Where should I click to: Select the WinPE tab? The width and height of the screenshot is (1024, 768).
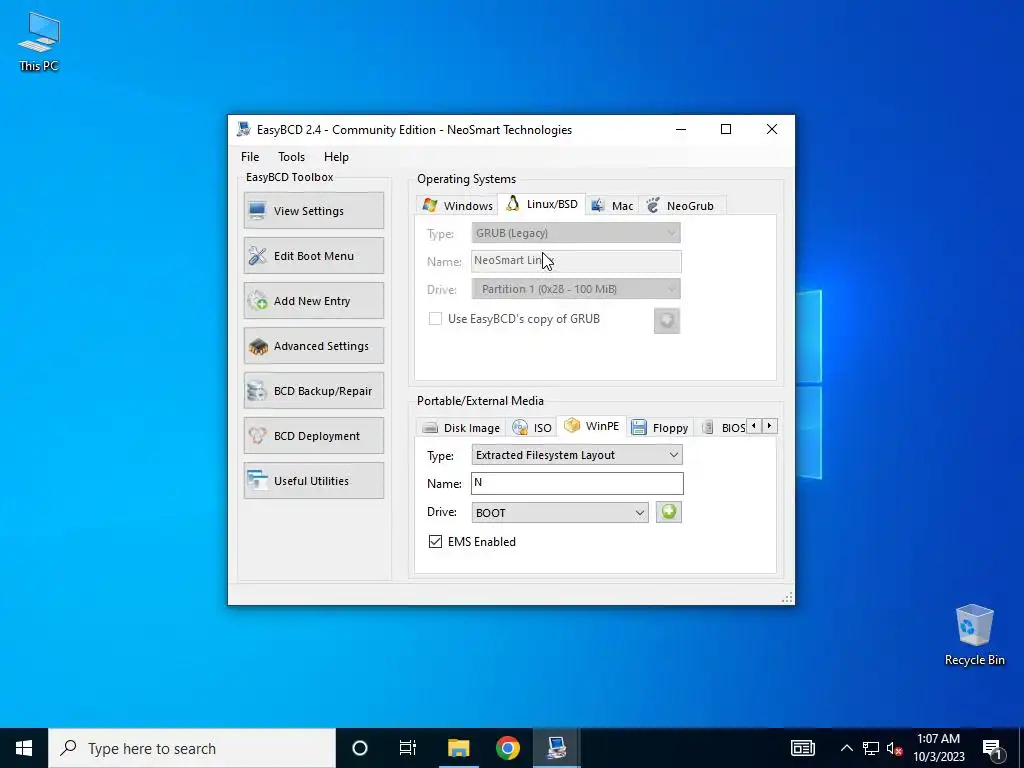592,426
